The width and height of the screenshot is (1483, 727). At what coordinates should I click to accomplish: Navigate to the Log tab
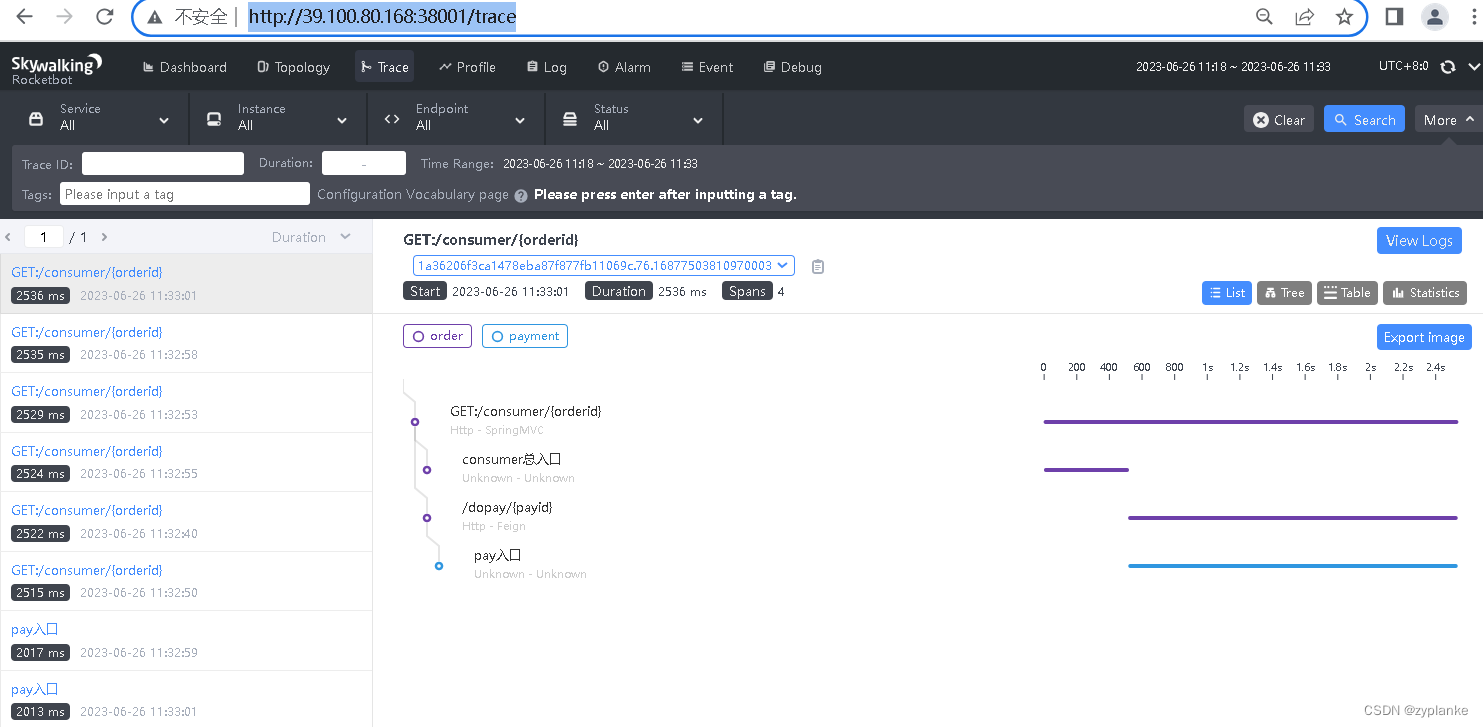tap(546, 67)
